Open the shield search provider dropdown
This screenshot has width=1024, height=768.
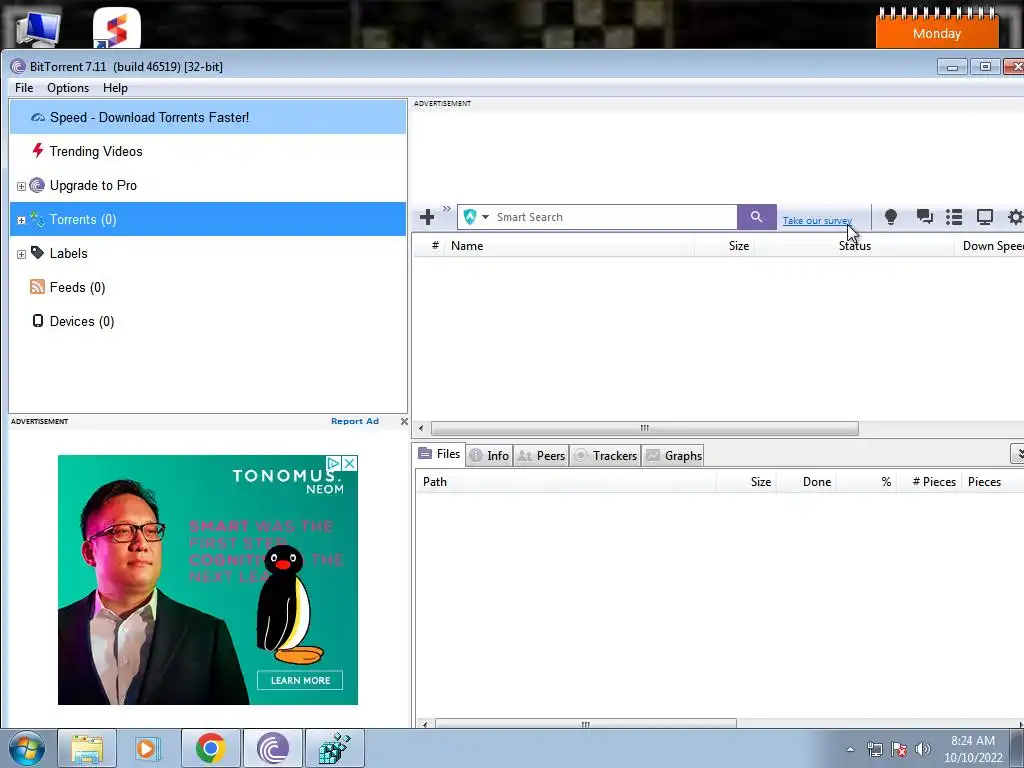(x=485, y=217)
